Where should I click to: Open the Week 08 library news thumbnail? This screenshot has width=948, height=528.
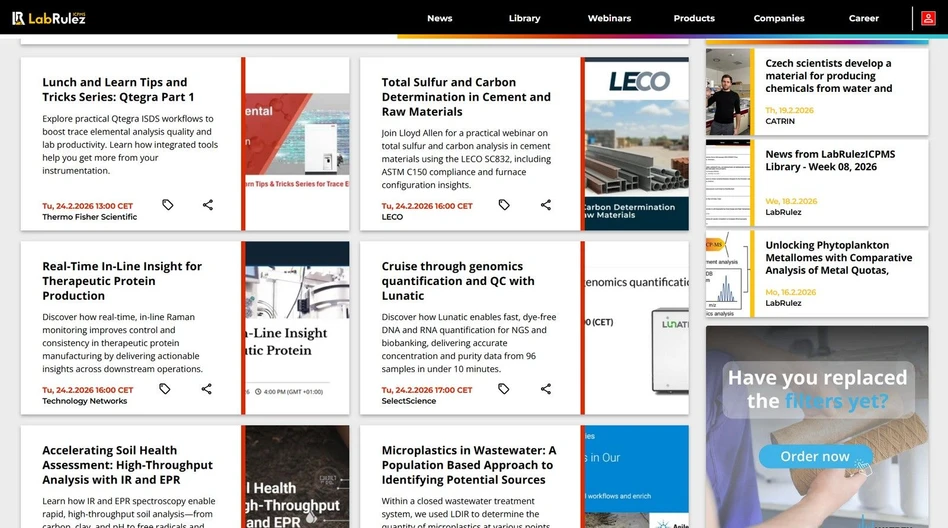[728, 183]
